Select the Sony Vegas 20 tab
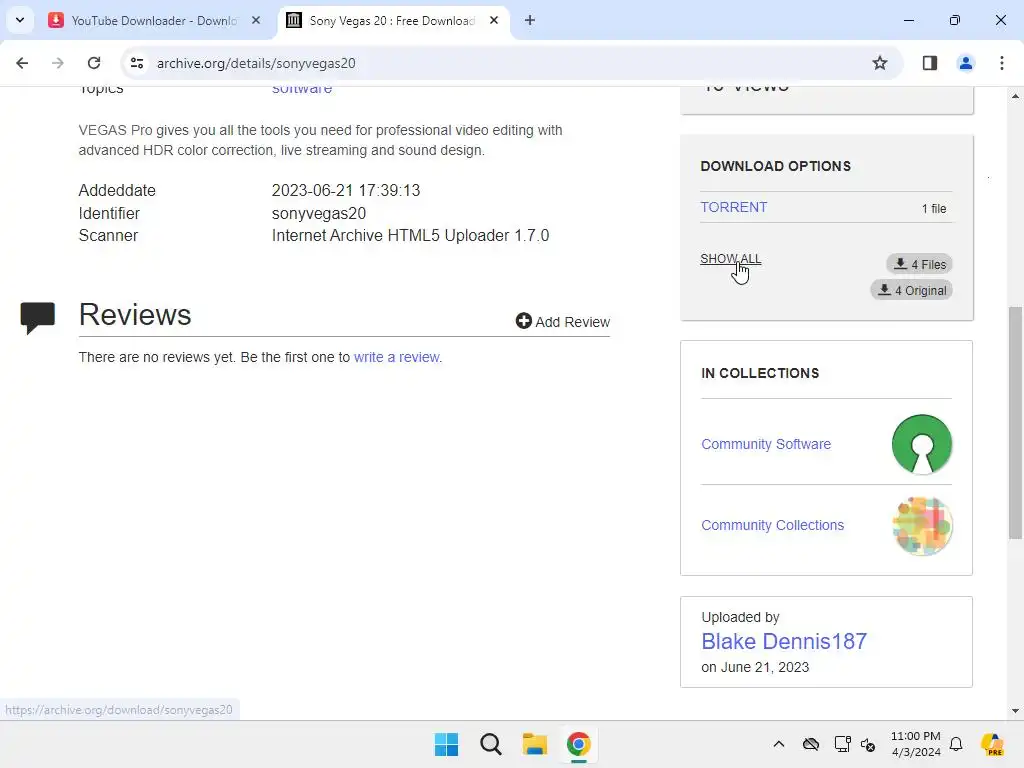The image size is (1024, 768). coord(393,20)
